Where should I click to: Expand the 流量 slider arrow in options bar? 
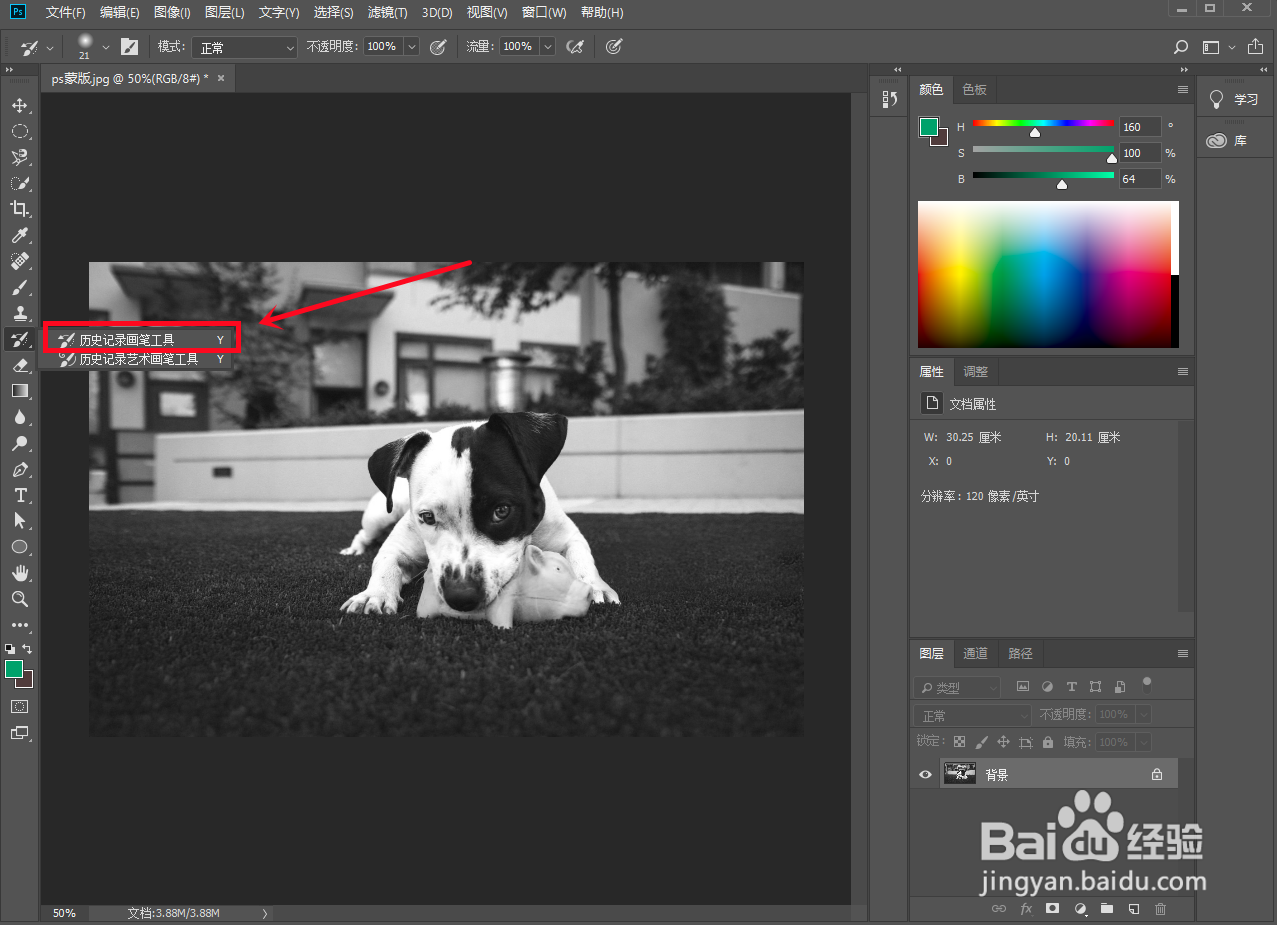pyautogui.click(x=547, y=46)
